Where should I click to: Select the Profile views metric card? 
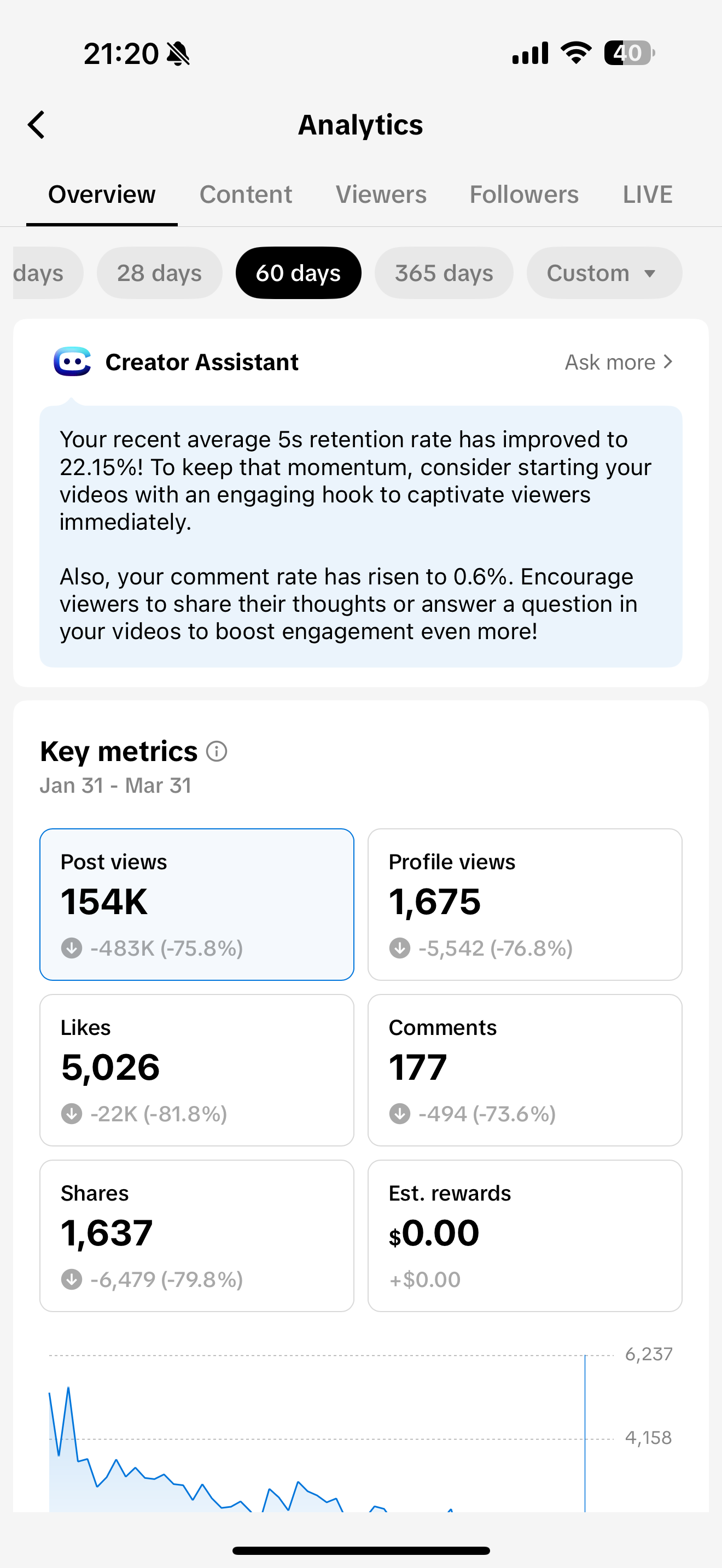tap(525, 904)
